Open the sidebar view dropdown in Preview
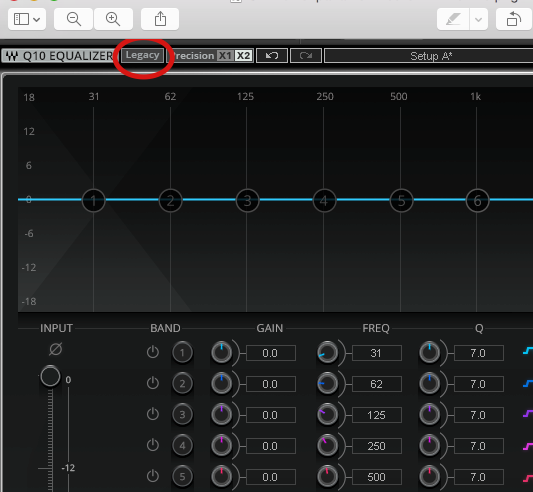 (27, 19)
